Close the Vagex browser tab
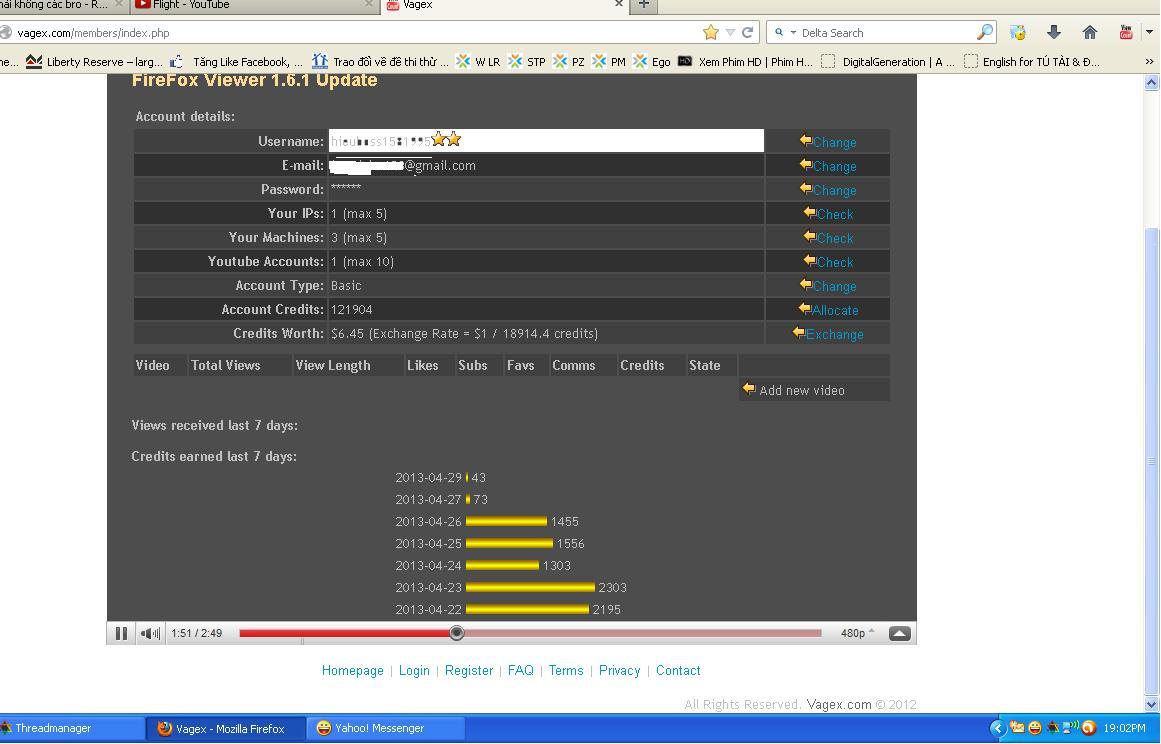Screen dimensions: 1161x744 click(619, 4)
